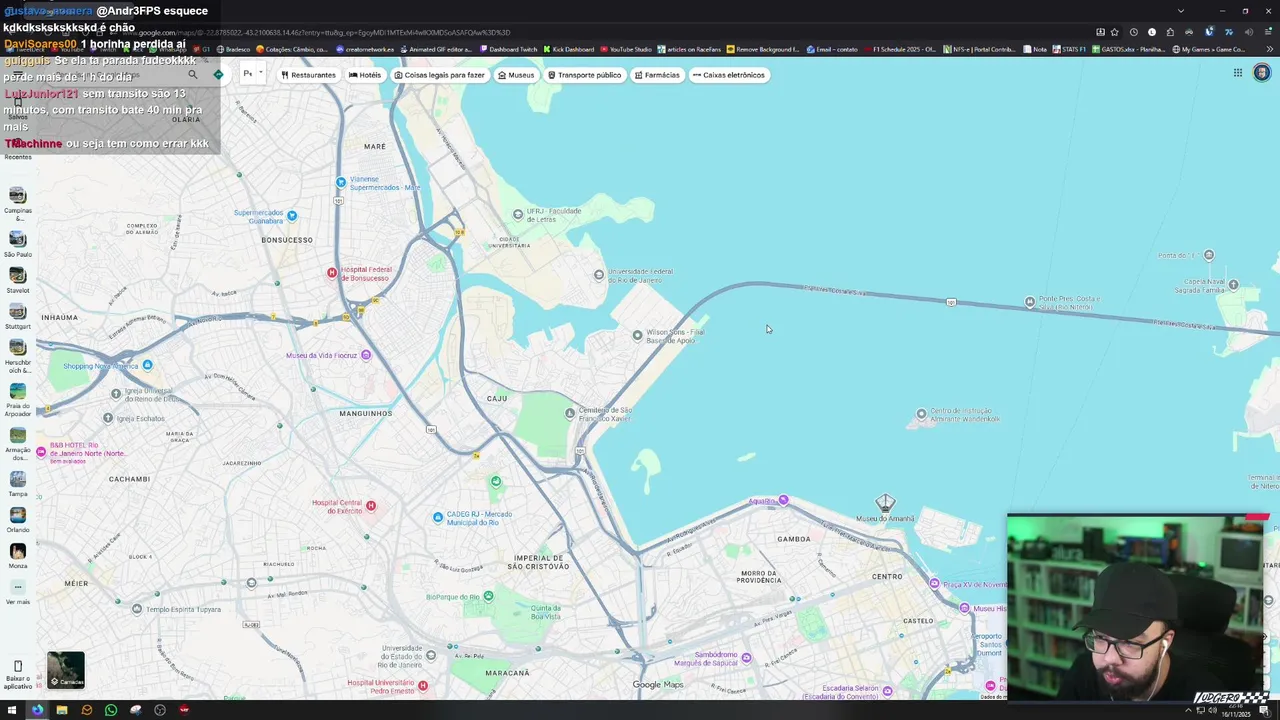Select the Museu do Amanhã landmark icon
Image resolution: width=1280 pixels, height=720 pixels.
pyautogui.click(x=885, y=503)
